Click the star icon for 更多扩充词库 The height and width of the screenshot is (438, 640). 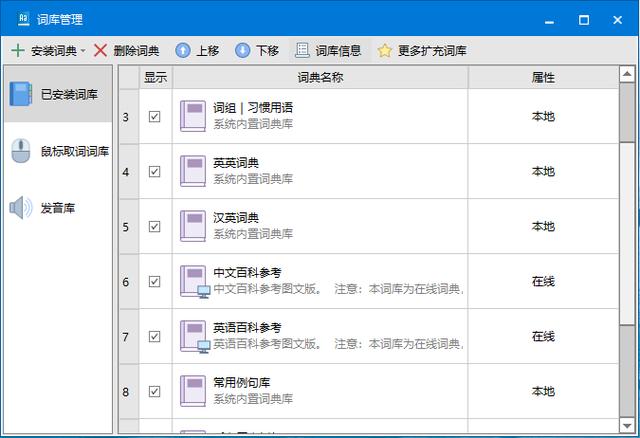tap(384, 51)
